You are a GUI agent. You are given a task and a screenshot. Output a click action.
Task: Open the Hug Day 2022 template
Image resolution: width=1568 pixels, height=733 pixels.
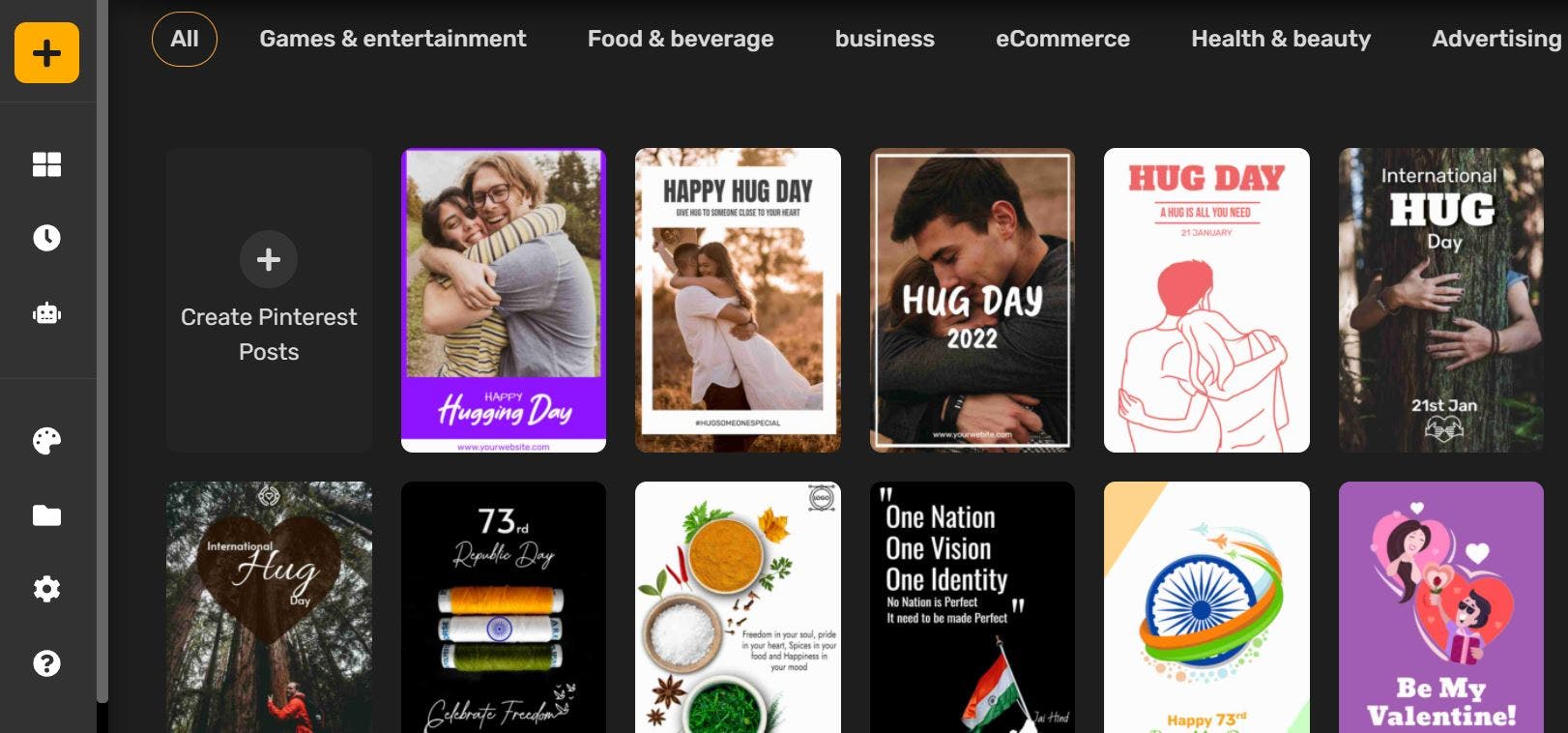point(973,300)
